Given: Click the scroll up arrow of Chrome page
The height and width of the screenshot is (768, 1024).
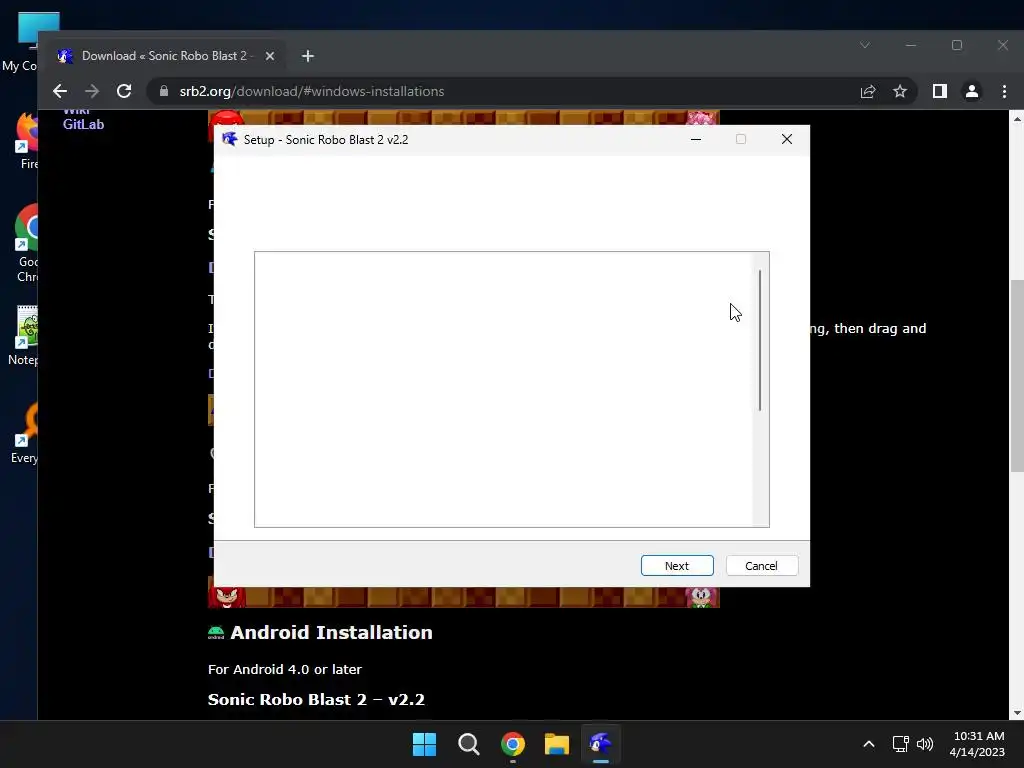Looking at the screenshot, I should pos(1017,118).
